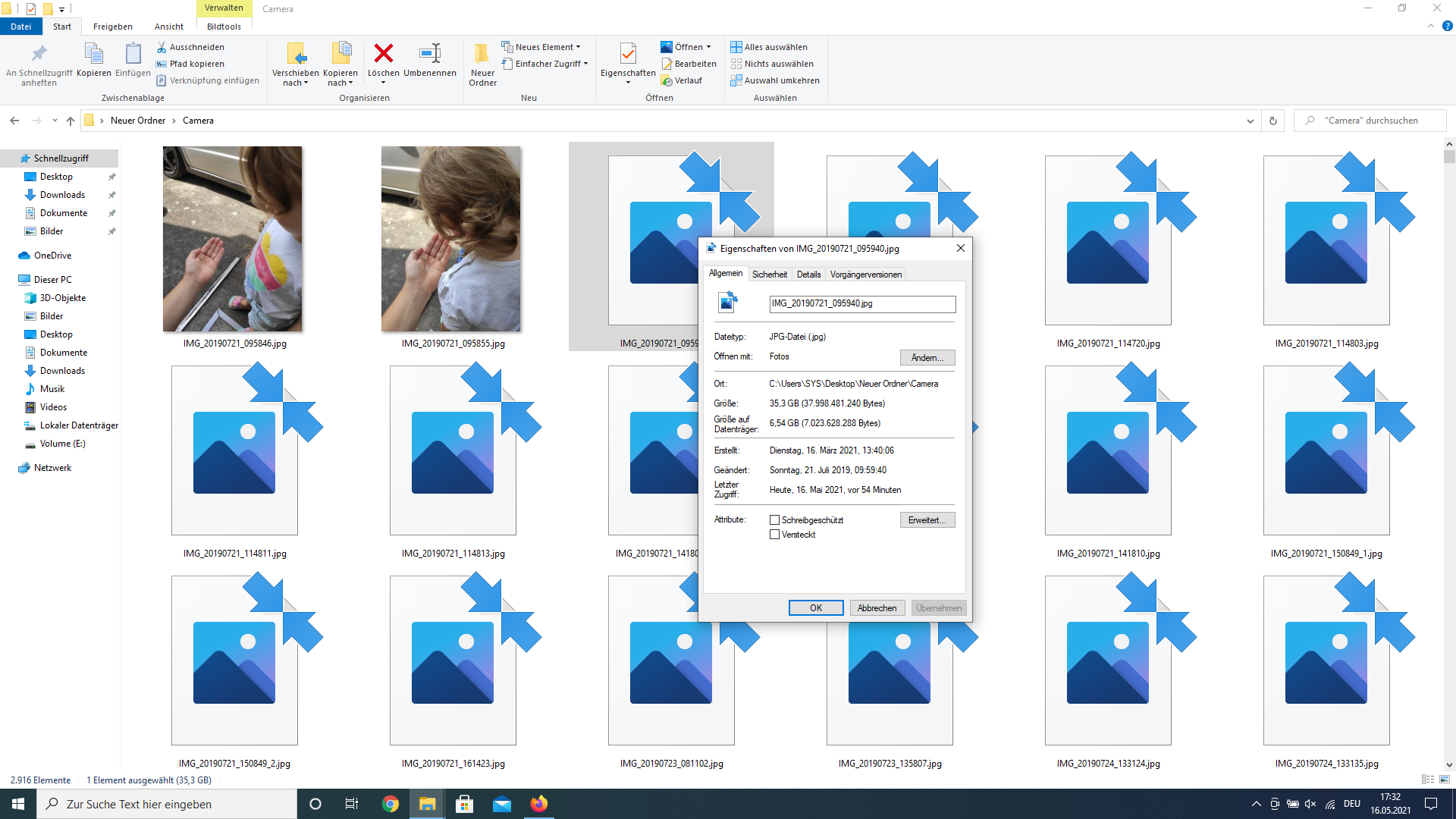This screenshot has width=1456, height=819.
Task: Navigate to Neuer Ordner in breadcrumb
Action: point(138,121)
